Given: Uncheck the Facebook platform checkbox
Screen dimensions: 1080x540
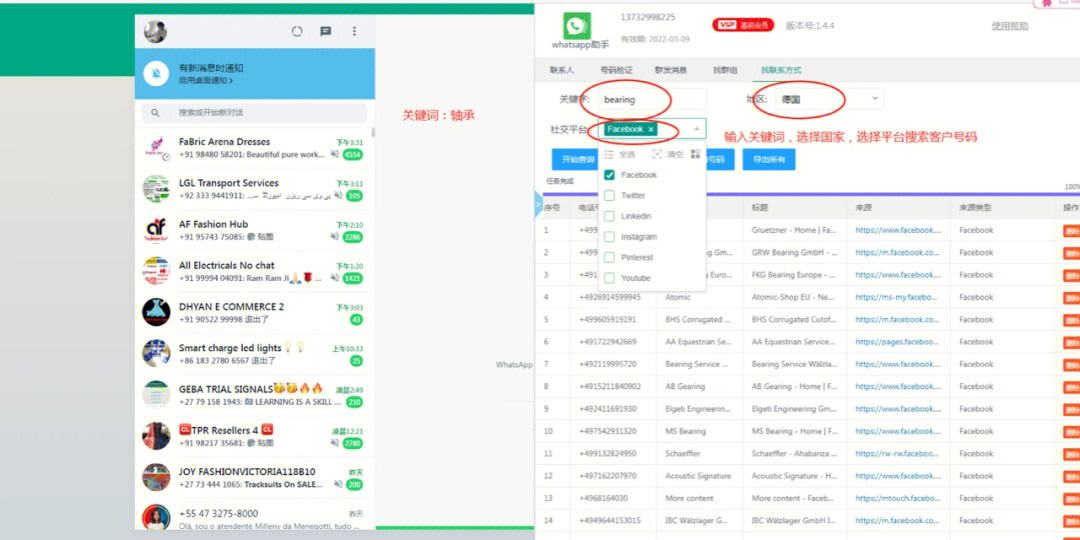Looking at the screenshot, I should 609,175.
